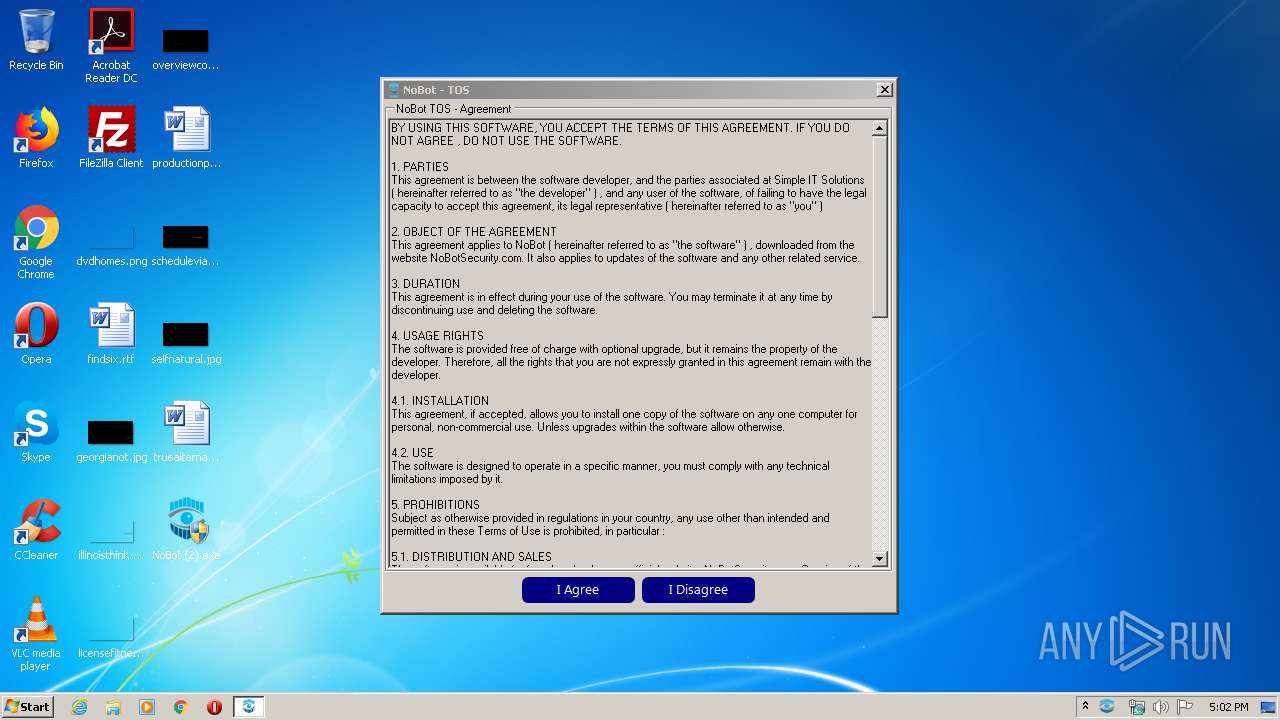Launch the Skype desktop shortcut

tap(36, 432)
